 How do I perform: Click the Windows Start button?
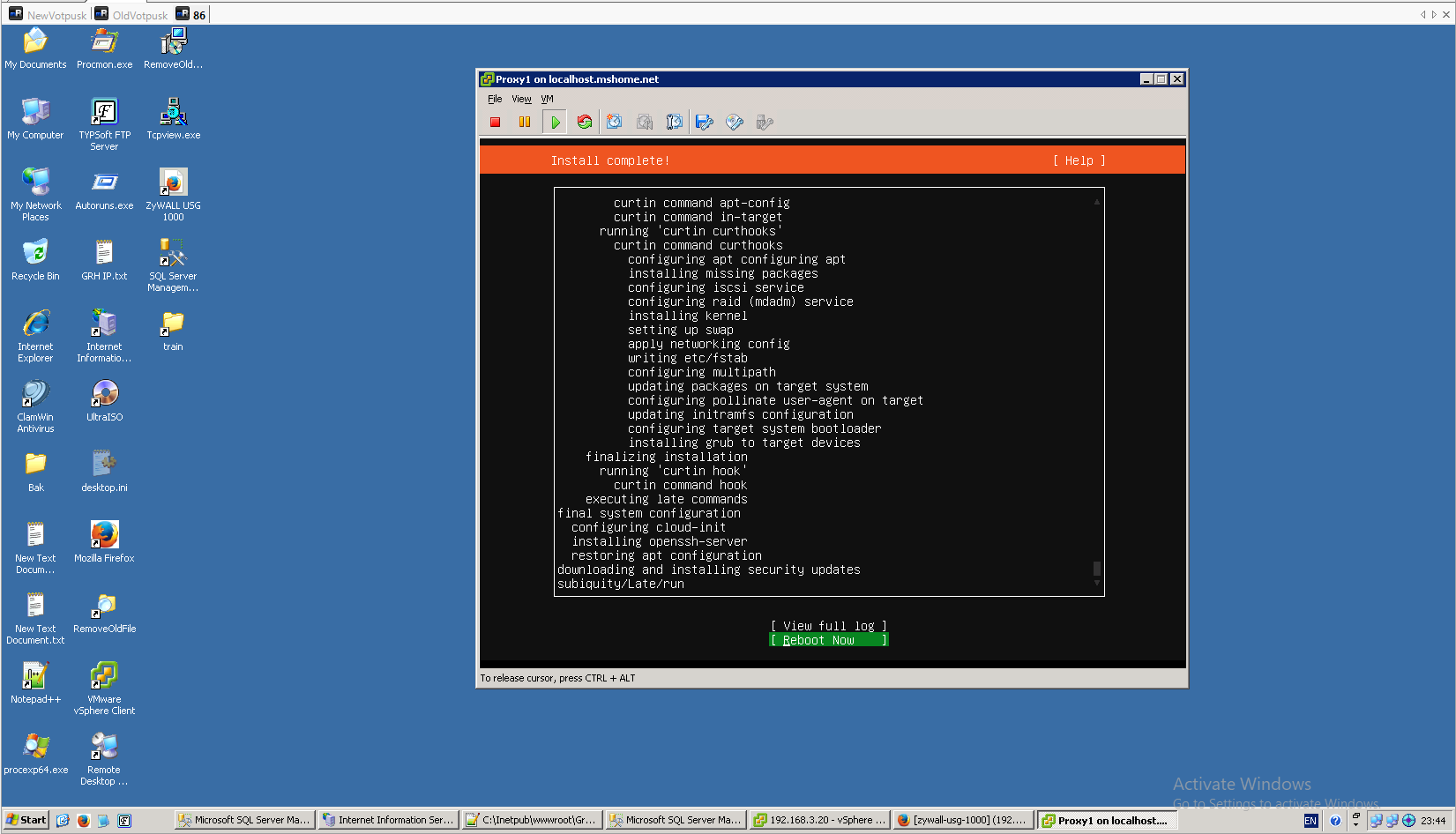coord(26,821)
